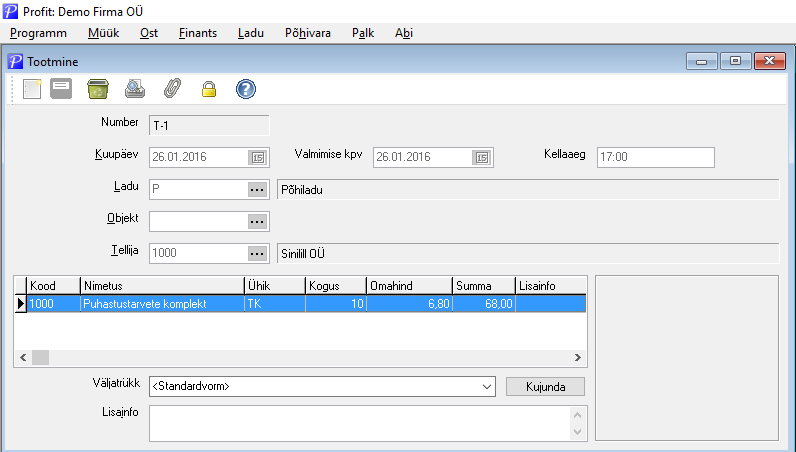The height and width of the screenshot is (452, 796).
Task: Expand the Väljatrükk Standardvorm dropdown
Action: tap(486, 386)
